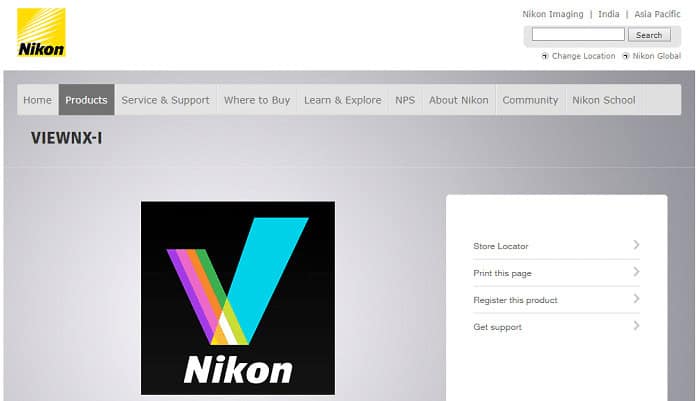Screen dimensions: 700x401
Task: Open the Home menu item
Action: tap(38, 100)
